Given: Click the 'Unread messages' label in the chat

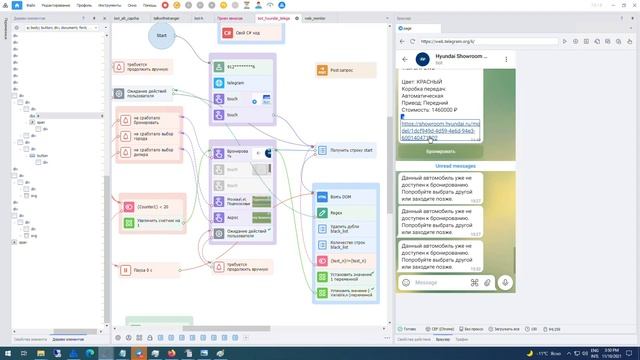Looking at the screenshot, I should [x=455, y=166].
